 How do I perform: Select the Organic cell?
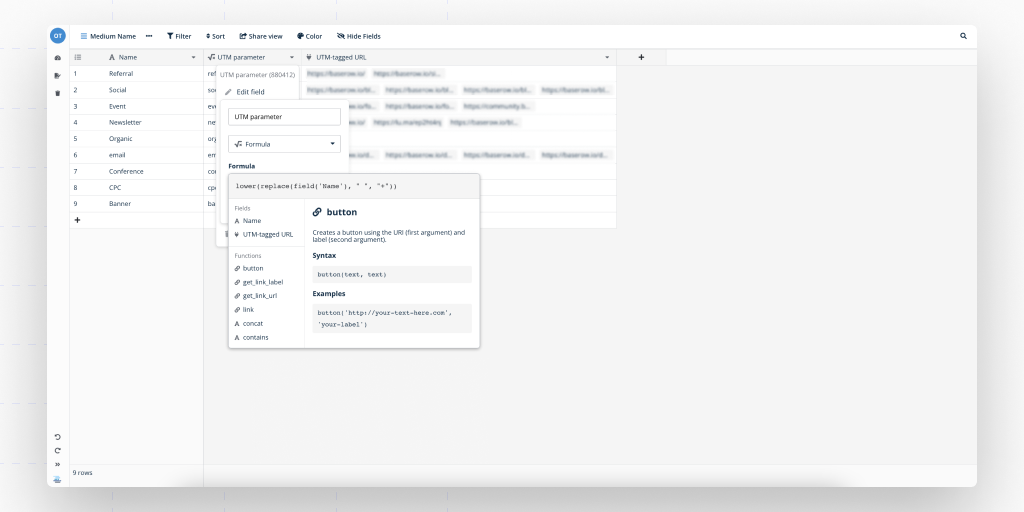click(153, 138)
